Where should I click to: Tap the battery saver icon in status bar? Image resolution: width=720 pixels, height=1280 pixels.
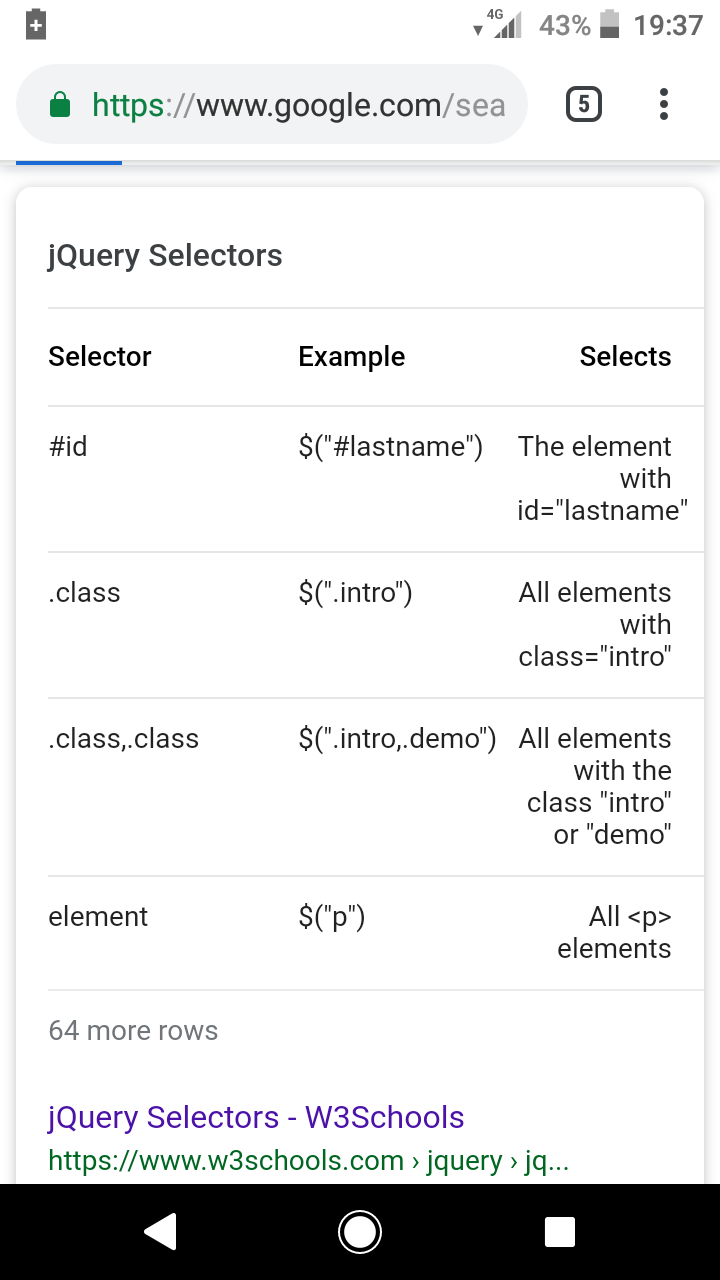click(36, 24)
